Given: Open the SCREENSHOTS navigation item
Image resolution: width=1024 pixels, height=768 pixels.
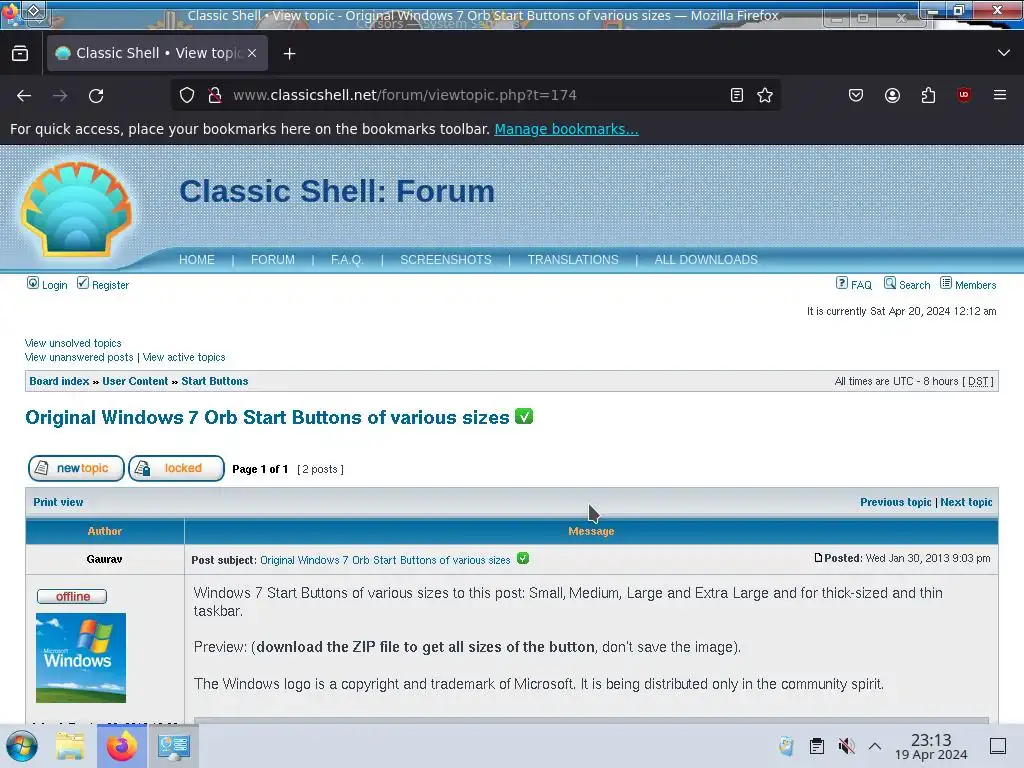Looking at the screenshot, I should 445,260.
